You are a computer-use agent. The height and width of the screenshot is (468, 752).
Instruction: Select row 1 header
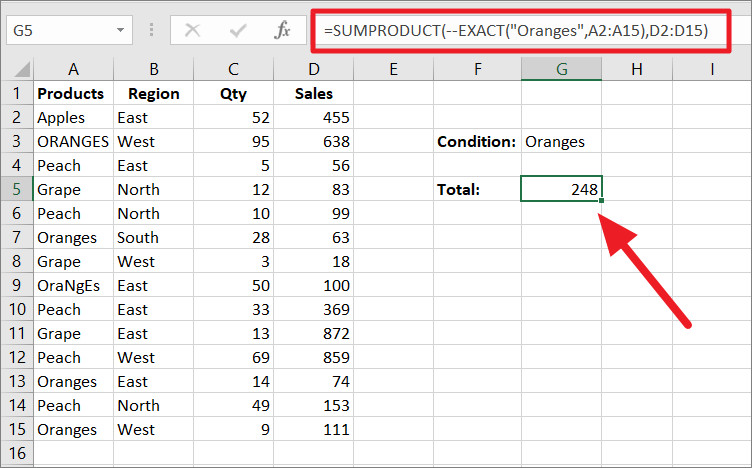[x=17, y=93]
